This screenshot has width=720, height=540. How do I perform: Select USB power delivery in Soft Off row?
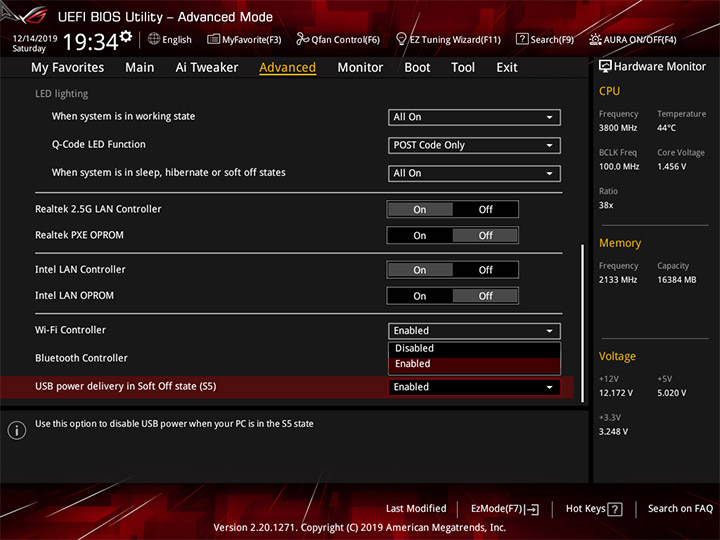pyautogui.click(x=287, y=387)
